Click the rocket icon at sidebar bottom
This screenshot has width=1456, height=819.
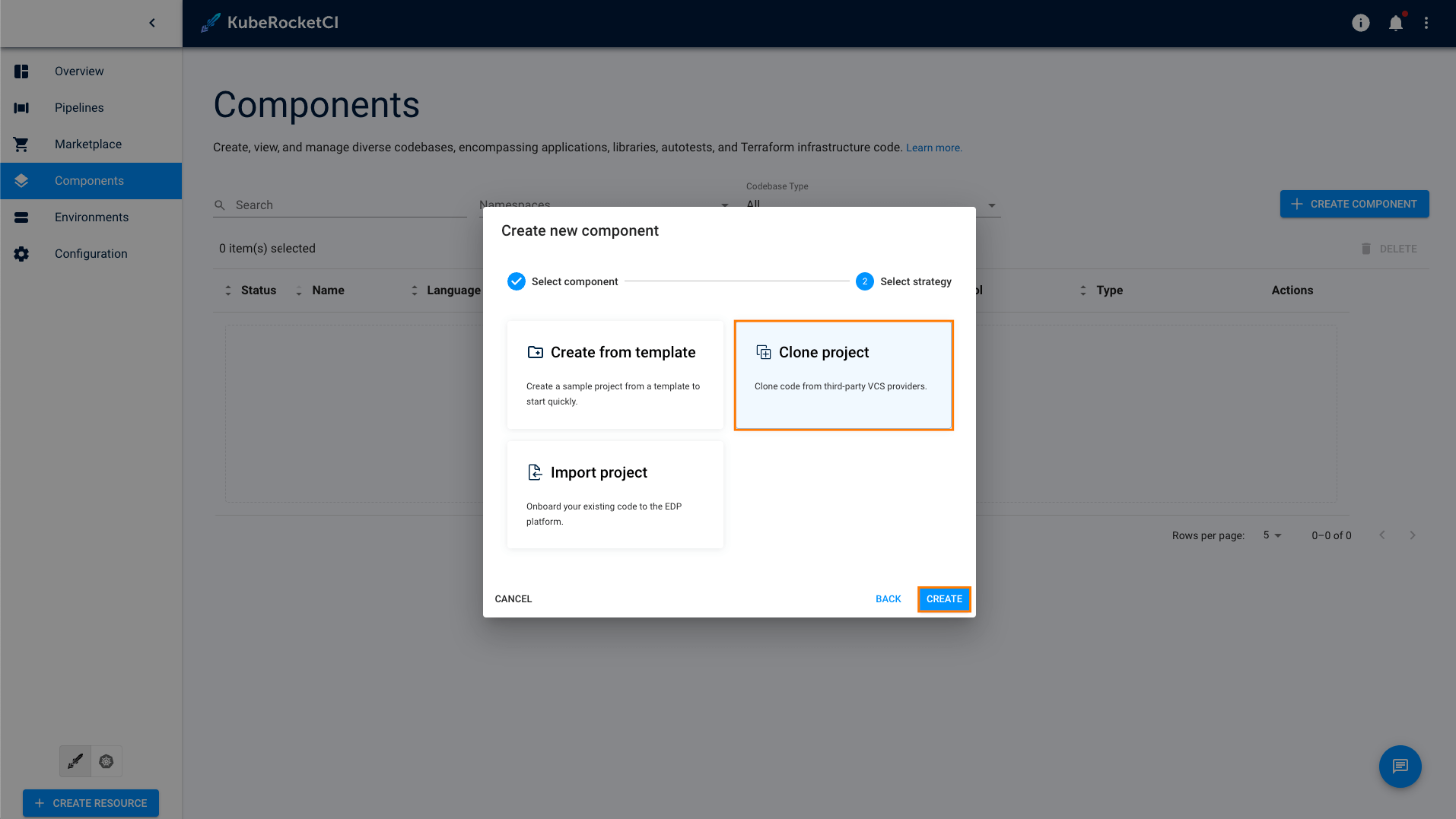pos(75,761)
